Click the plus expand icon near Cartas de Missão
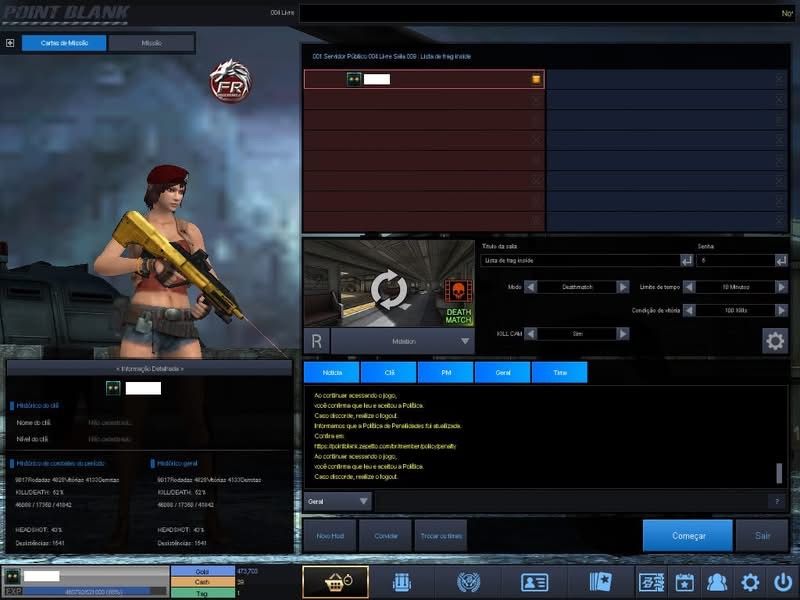The height and width of the screenshot is (600, 800). tap(10, 43)
